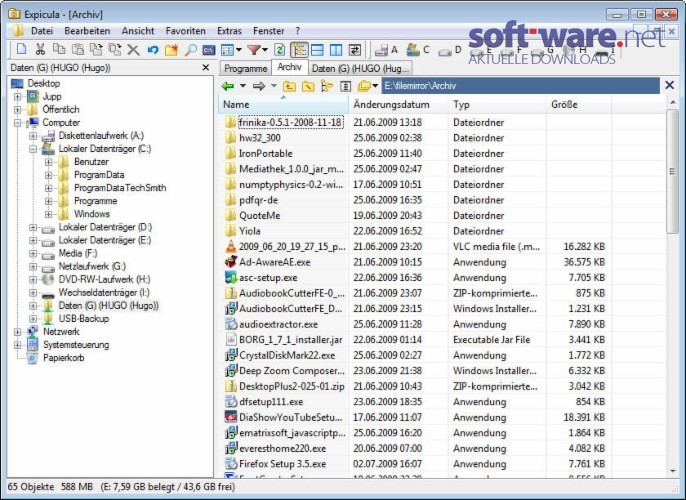Go up one folder level icon
The image size is (686, 500).
(x=289, y=86)
